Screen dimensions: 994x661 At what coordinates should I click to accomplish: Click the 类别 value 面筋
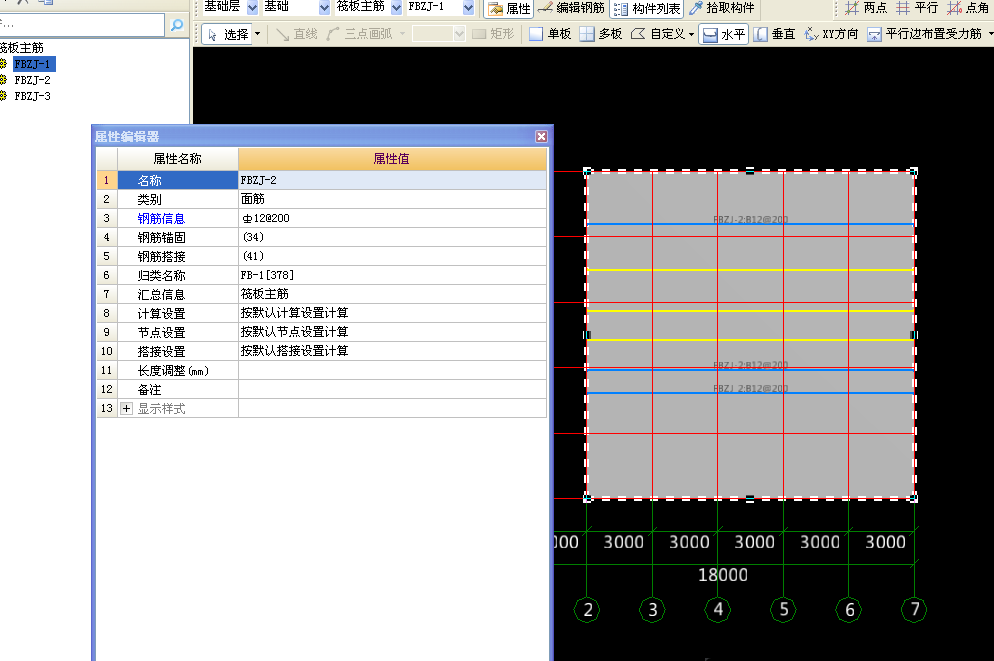392,200
